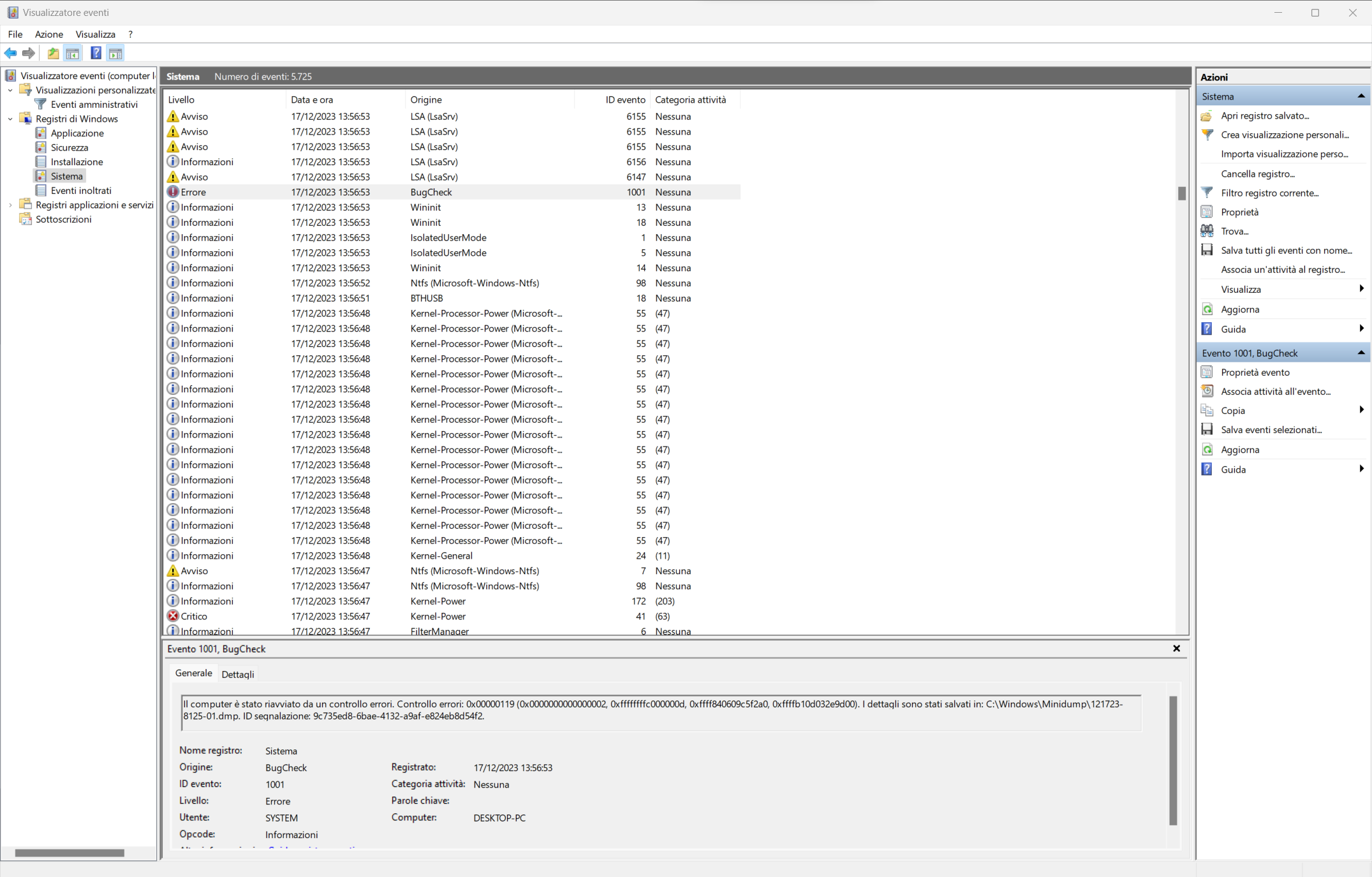Click the filter icon beside Filtro registro corrente

[x=1207, y=193]
